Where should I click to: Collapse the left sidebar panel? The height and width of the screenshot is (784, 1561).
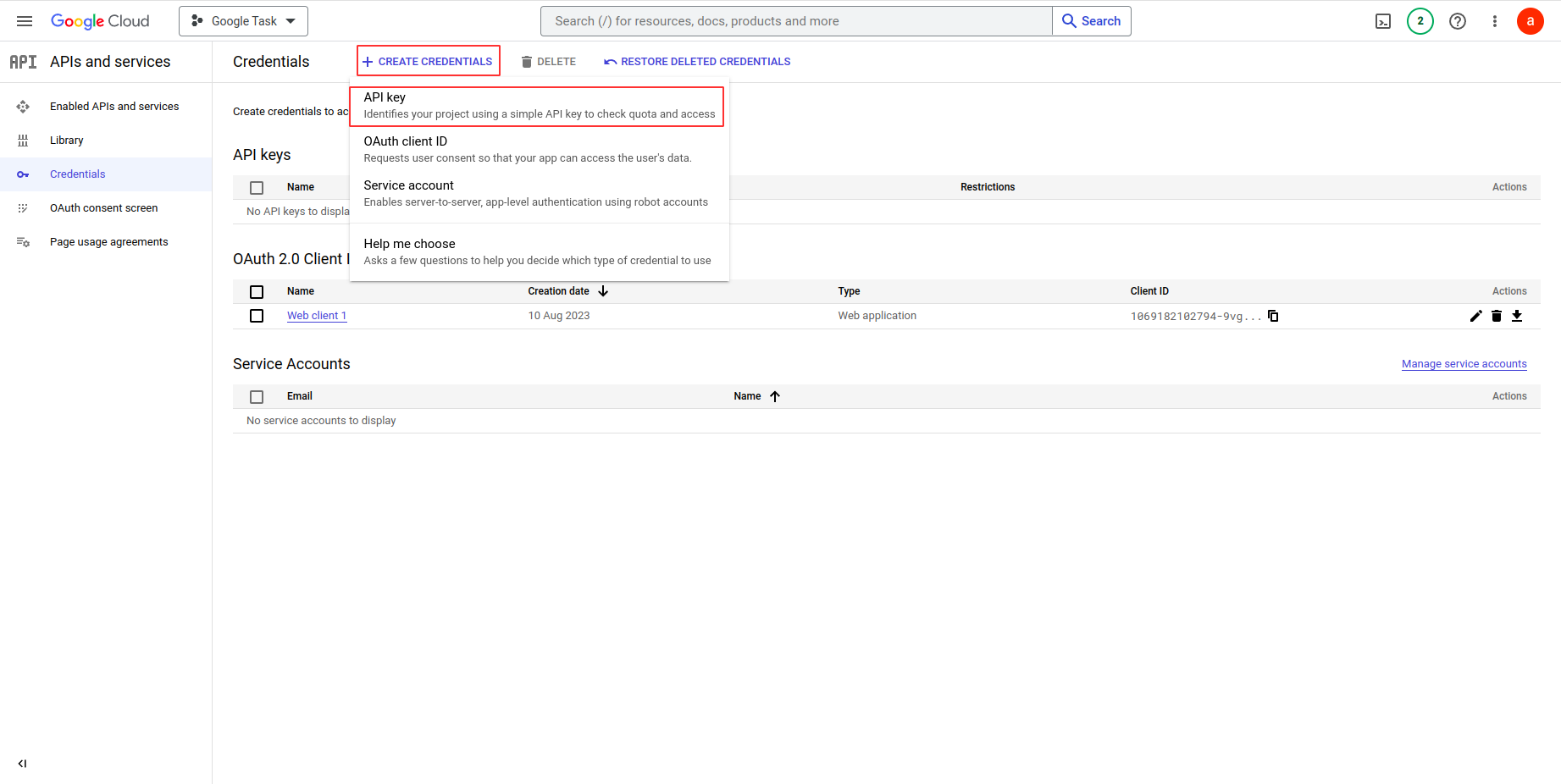point(22,764)
